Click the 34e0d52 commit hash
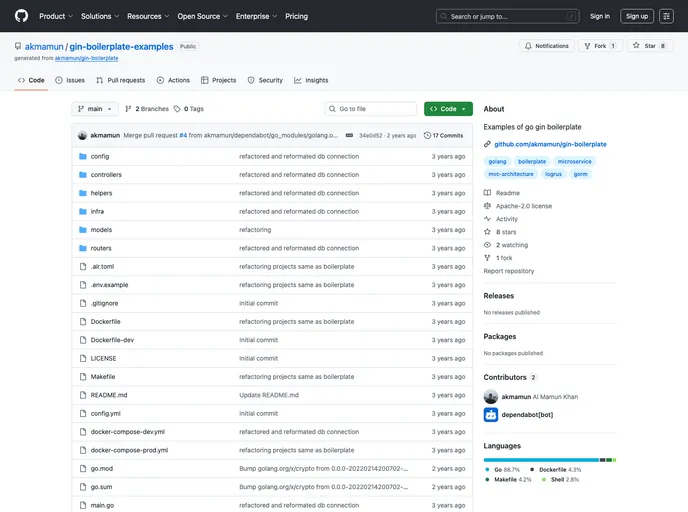Screen dimensions: 688x512 coord(370,136)
